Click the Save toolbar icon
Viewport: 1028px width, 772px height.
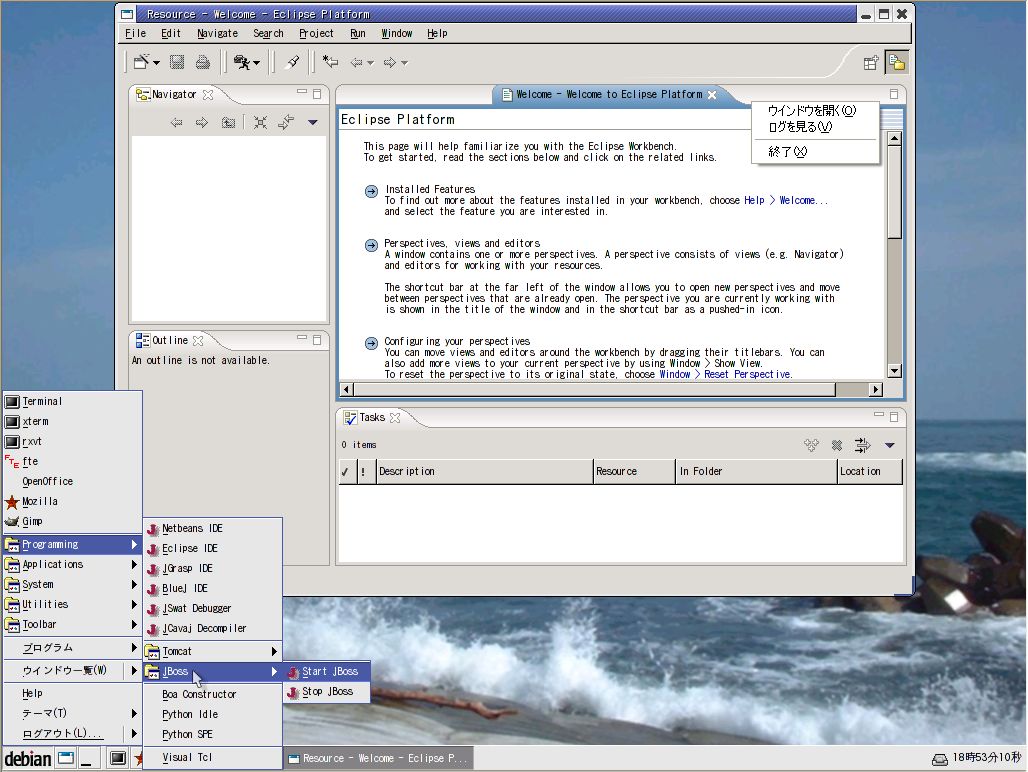[177, 62]
